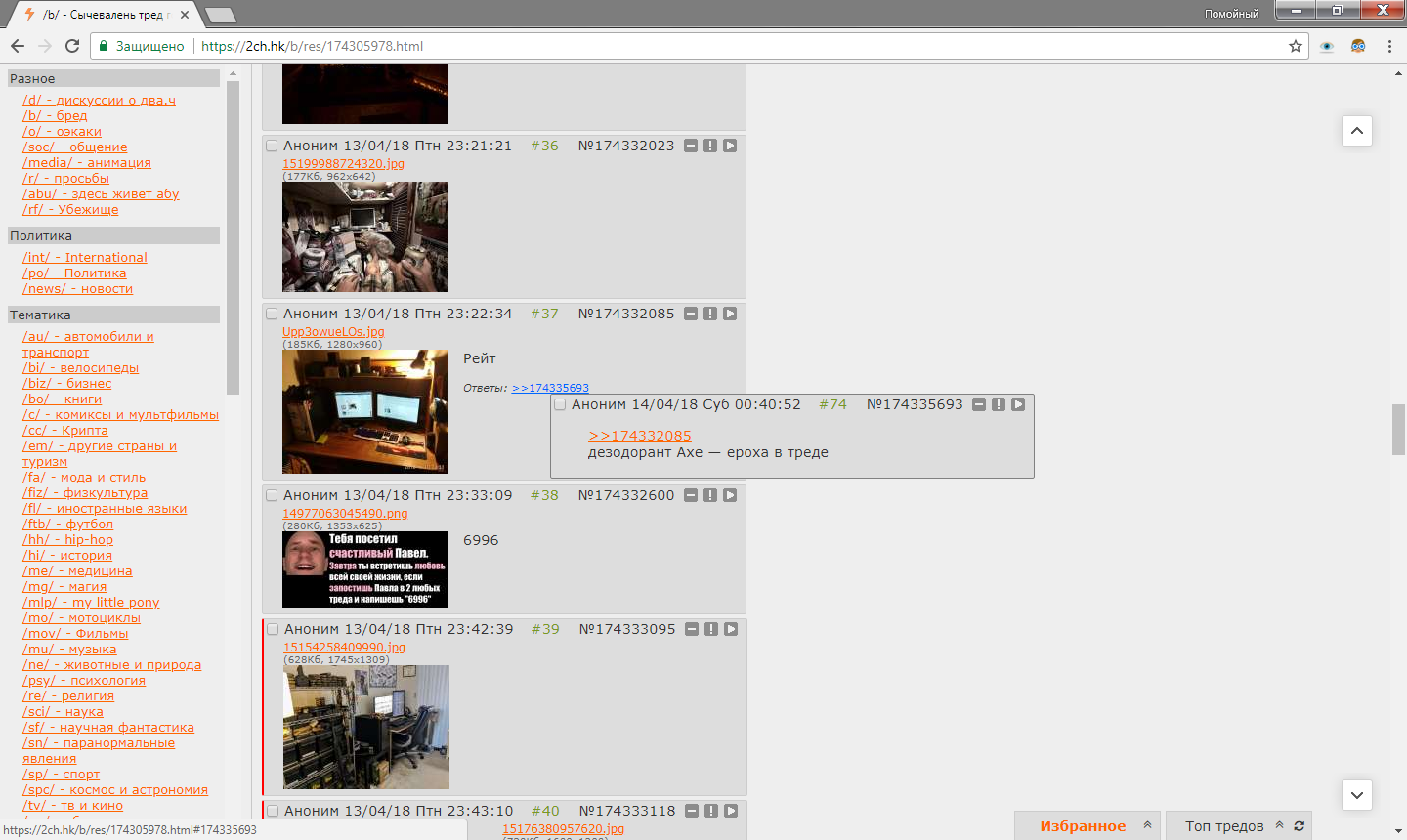1407x840 pixels.
Task: Go to /news/ - новости board
Action: coord(77,288)
